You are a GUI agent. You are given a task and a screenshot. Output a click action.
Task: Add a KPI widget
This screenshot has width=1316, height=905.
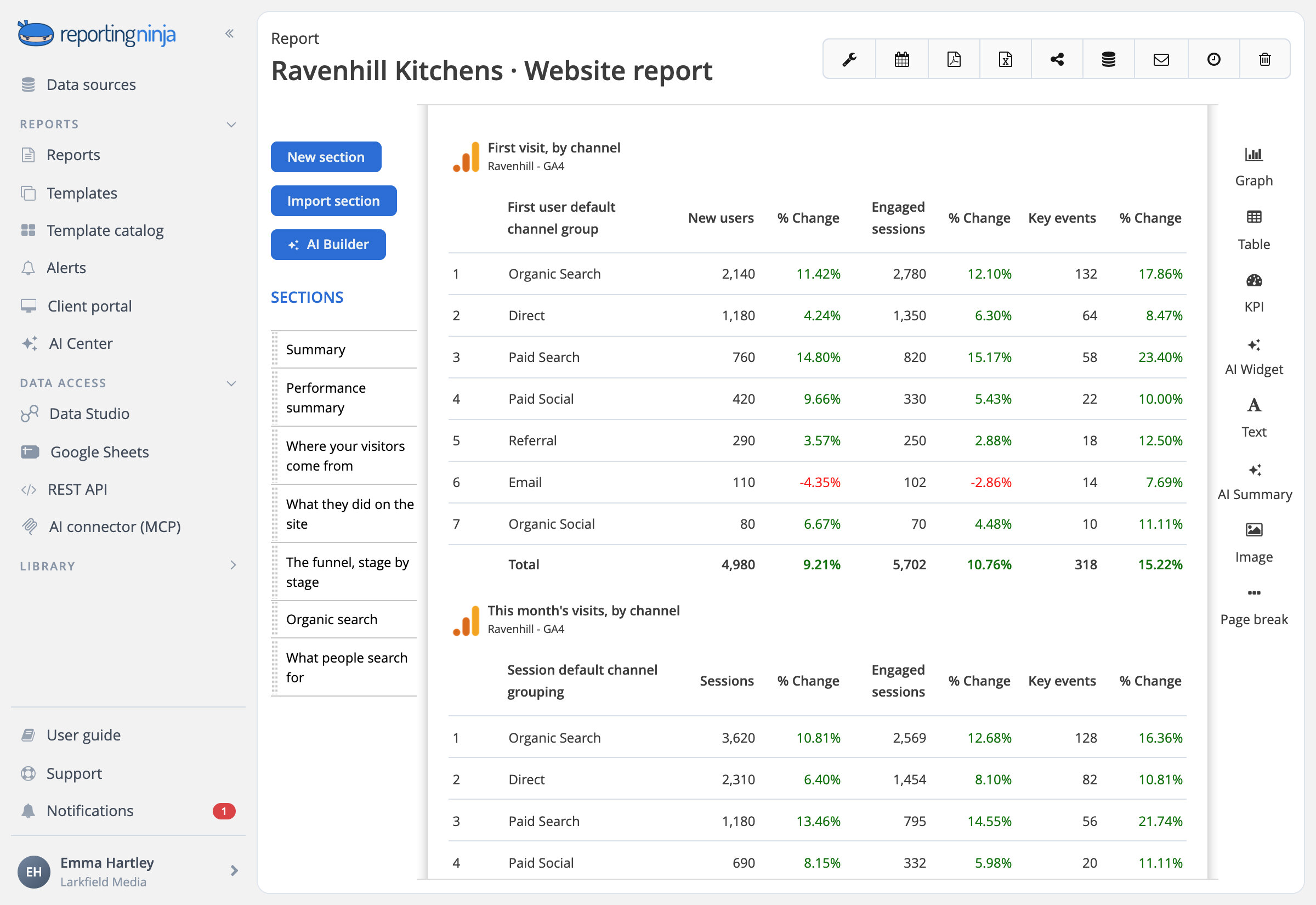[x=1253, y=293]
